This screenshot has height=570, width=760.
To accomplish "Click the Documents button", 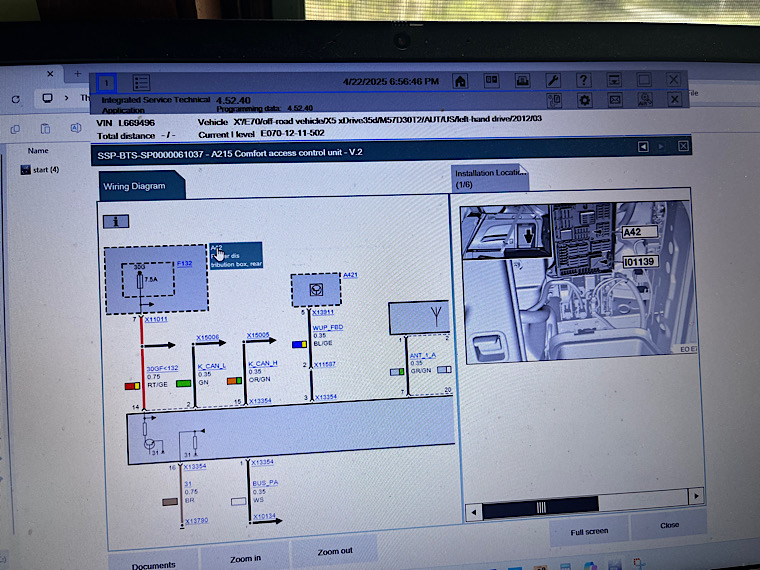I will click(x=153, y=564).
